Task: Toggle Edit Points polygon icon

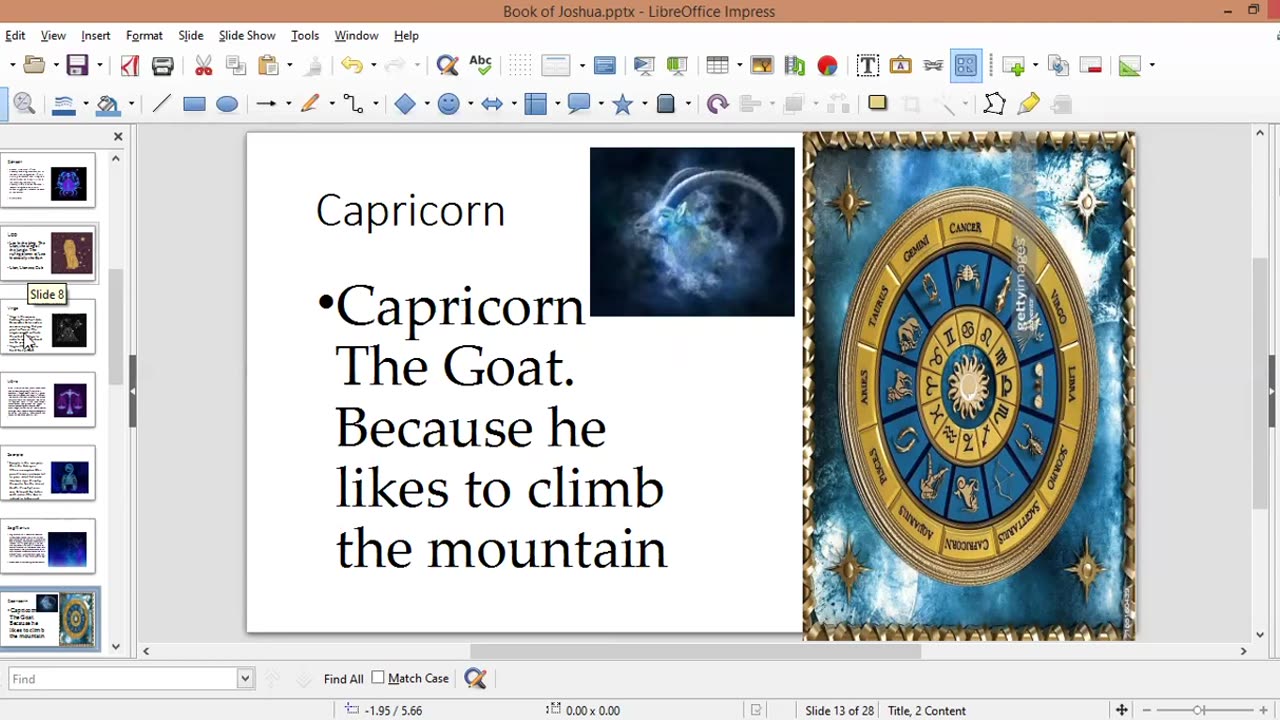Action: pos(994,103)
